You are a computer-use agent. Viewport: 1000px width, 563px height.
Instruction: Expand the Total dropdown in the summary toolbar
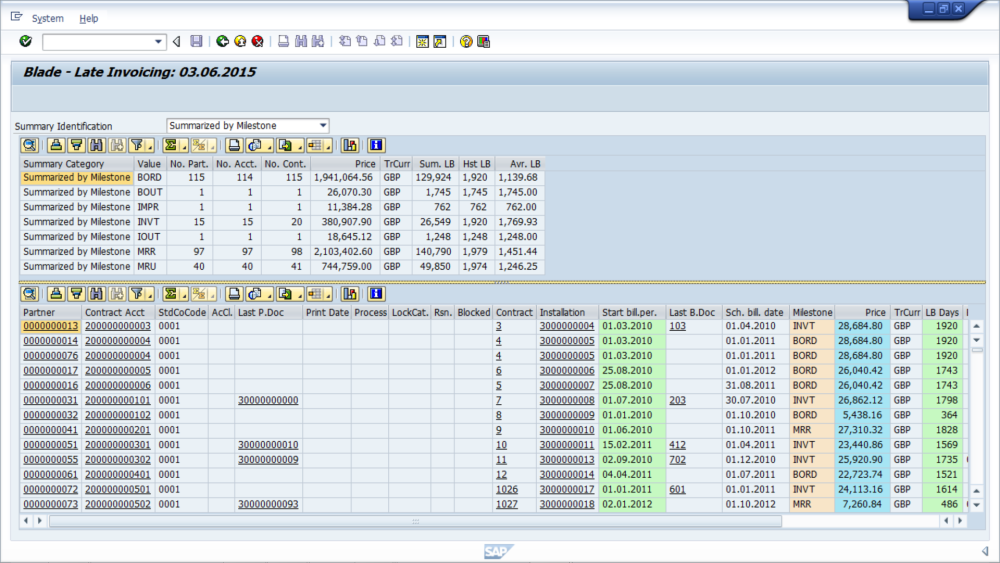[184, 147]
